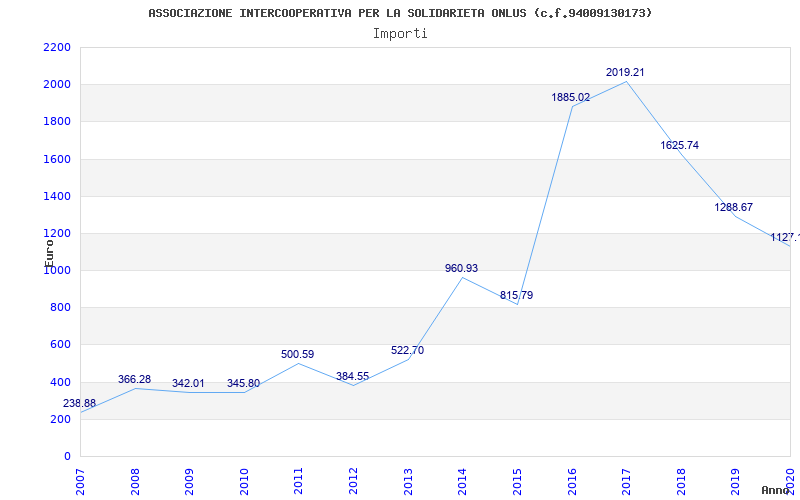Click the Importi chart subtitle
The width and height of the screenshot is (800, 500).
[x=400, y=34]
